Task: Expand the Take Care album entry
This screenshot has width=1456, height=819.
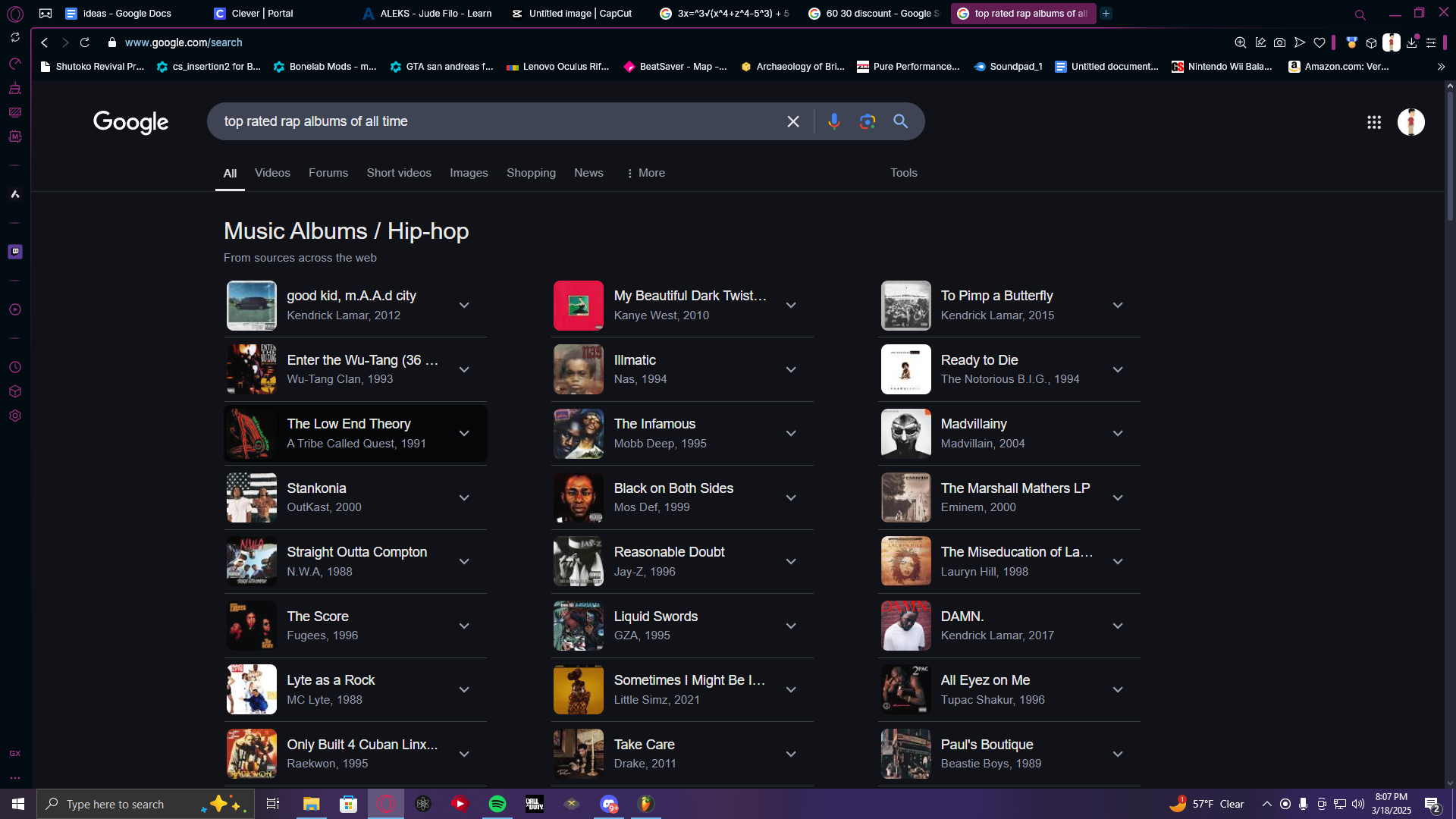Action: [x=791, y=754]
